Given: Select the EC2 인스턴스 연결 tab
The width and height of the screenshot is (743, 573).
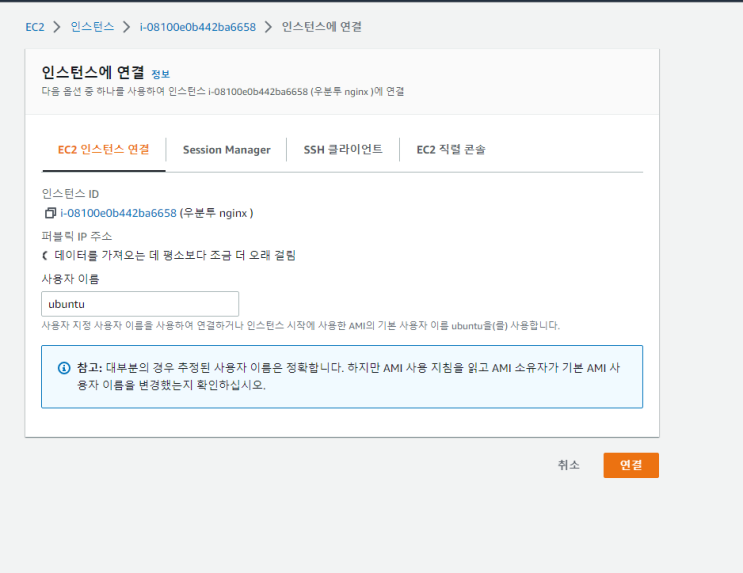Looking at the screenshot, I should pyautogui.click(x=104, y=150).
